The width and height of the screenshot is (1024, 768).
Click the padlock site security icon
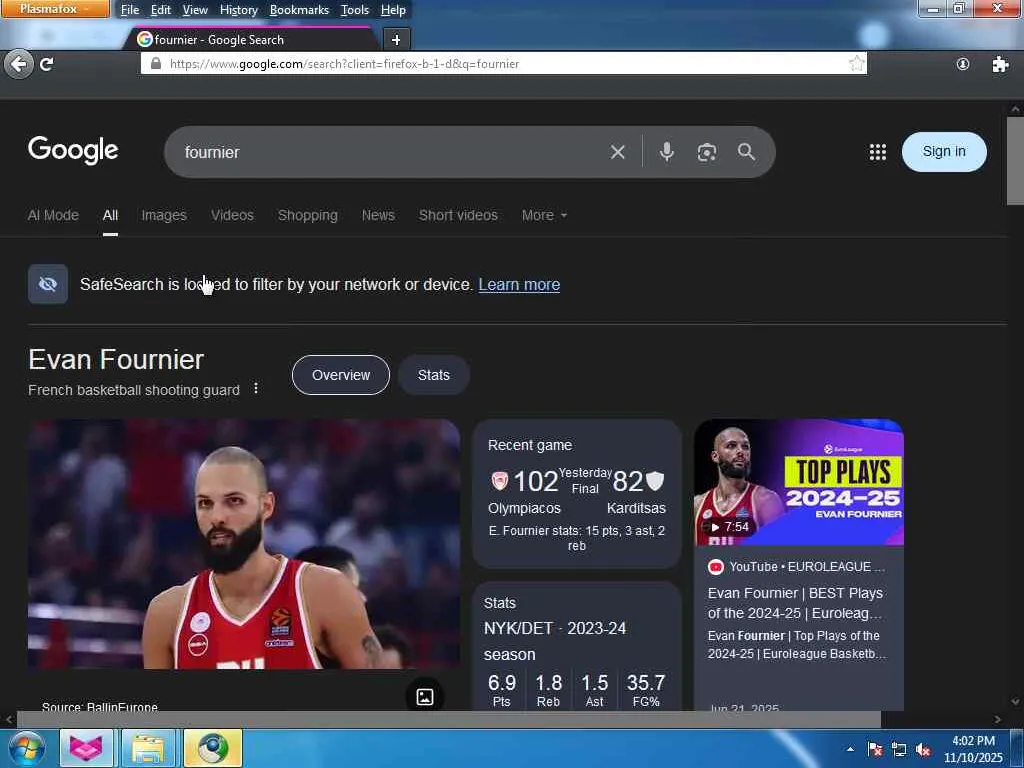[x=155, y=63]
